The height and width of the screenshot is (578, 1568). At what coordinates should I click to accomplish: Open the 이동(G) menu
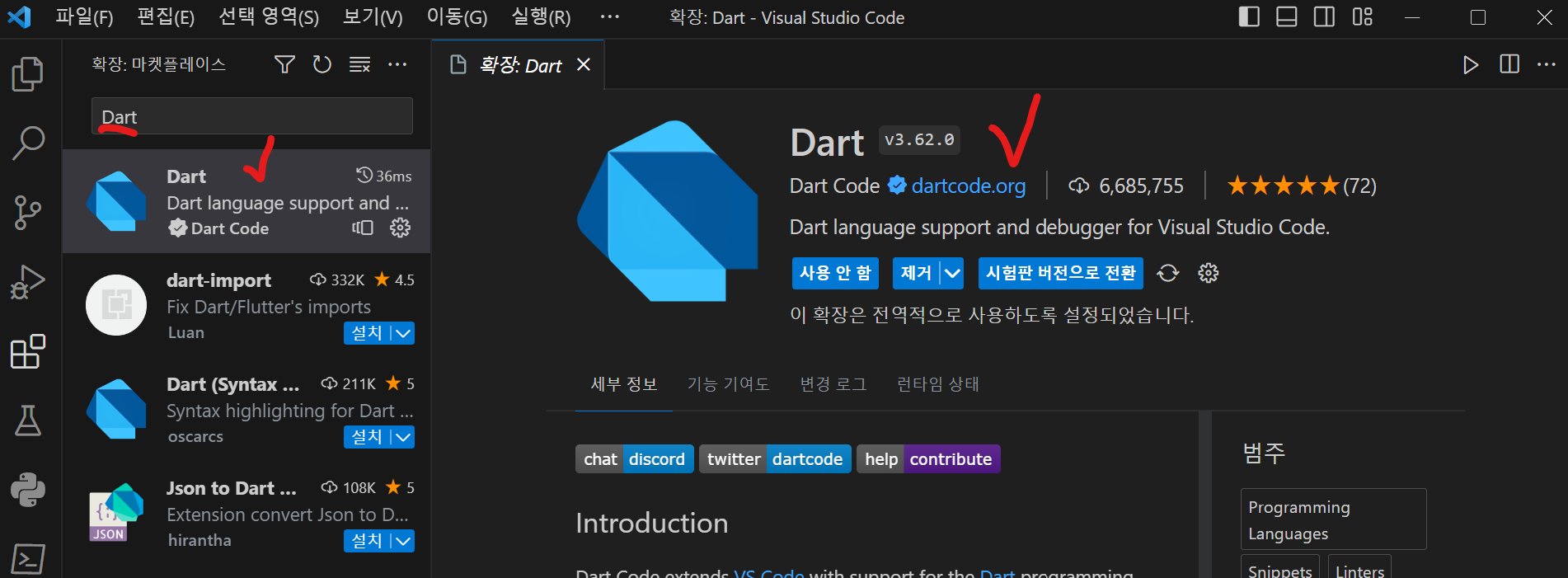tap(457, 17)
